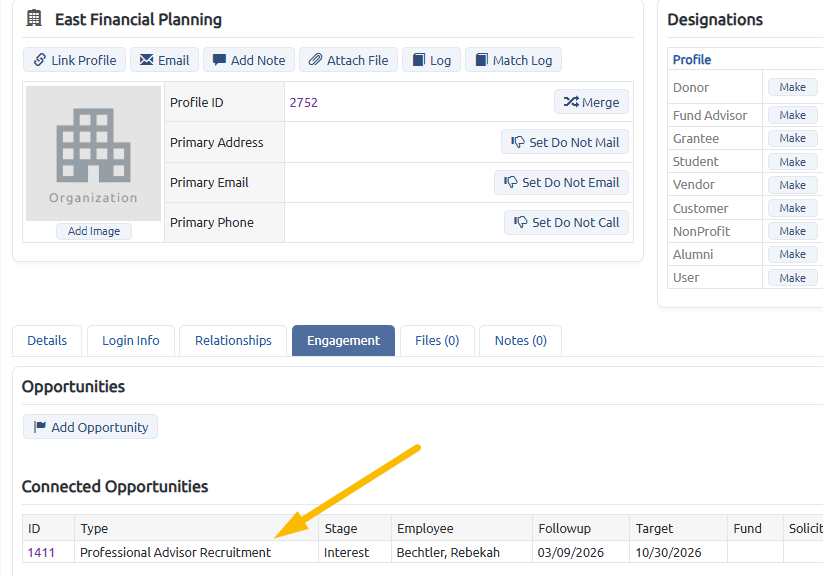This screenshot has height=577, width=823.
Task: Make this profile a Vendor
Action: [792, 185]
